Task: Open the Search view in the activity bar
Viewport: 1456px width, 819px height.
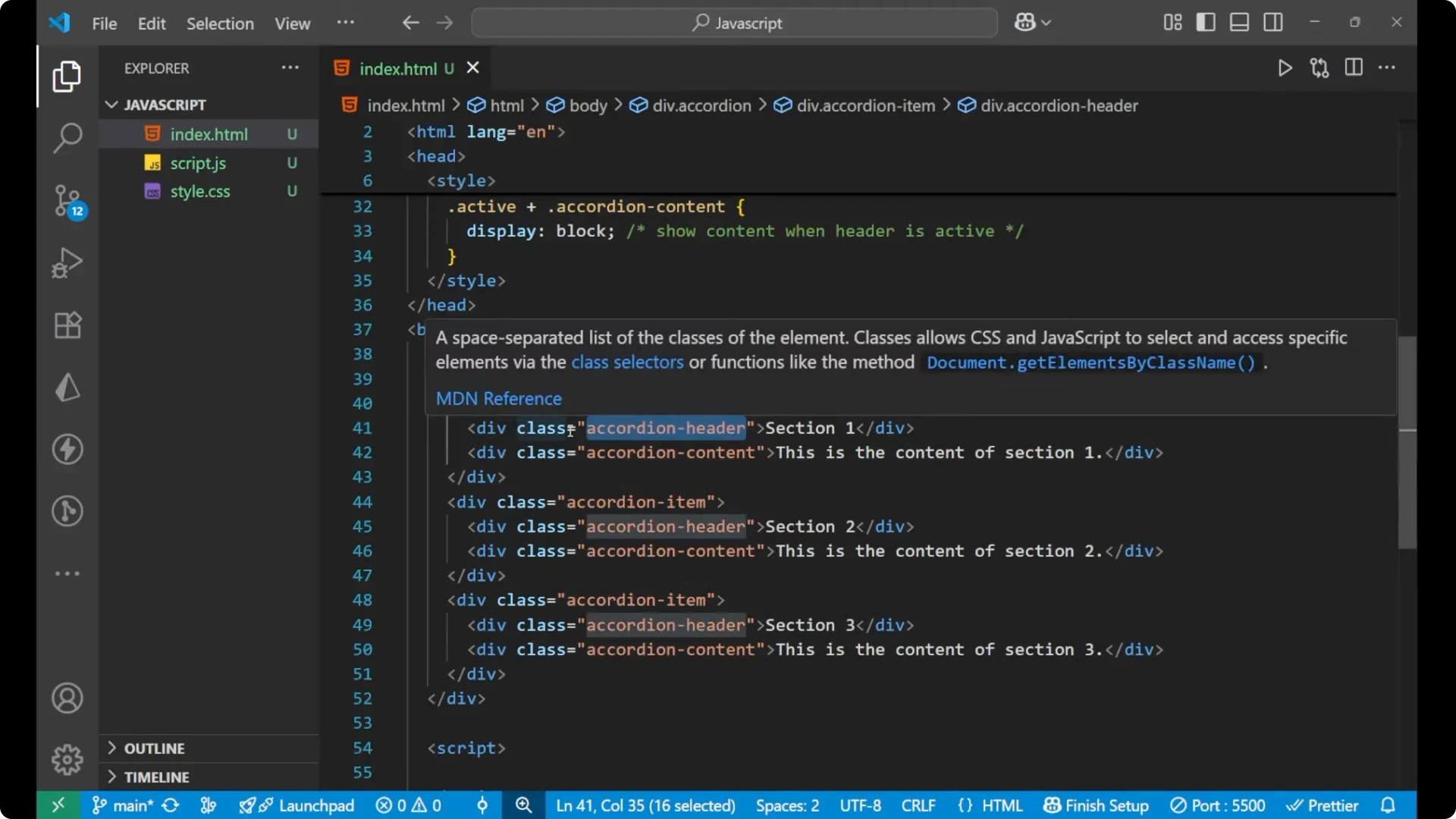Action: (67, 139)
